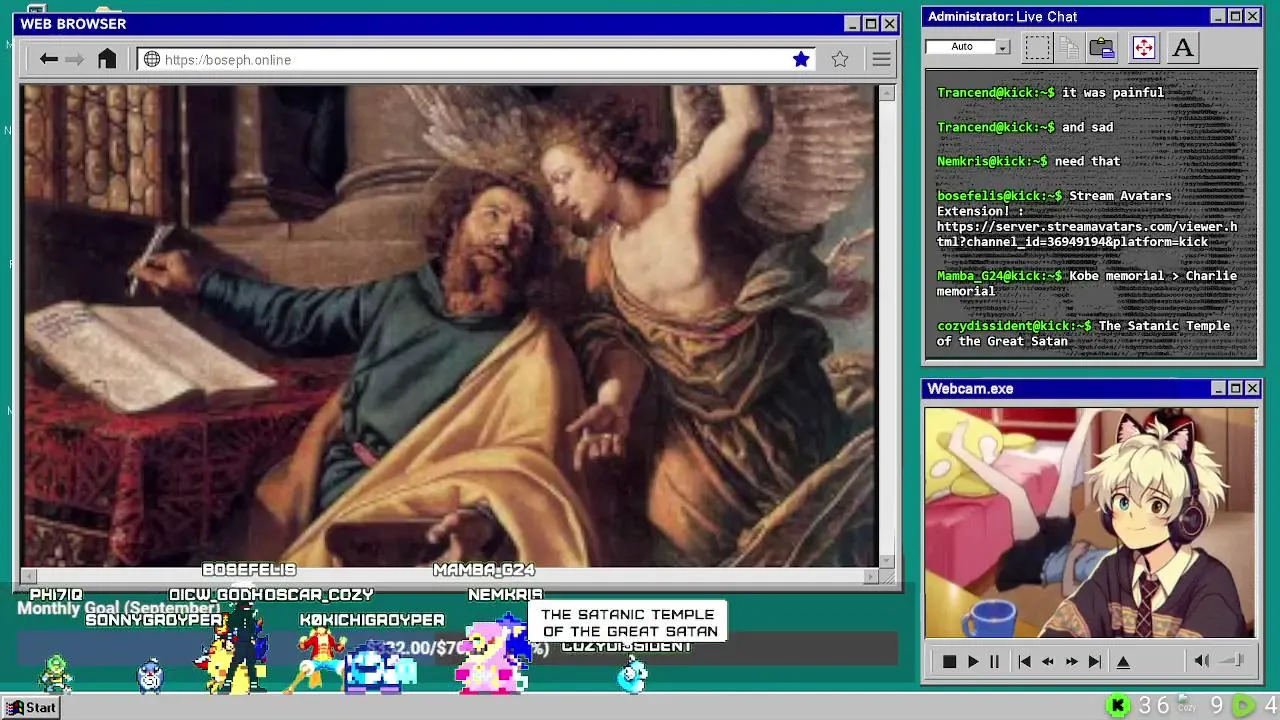Click the boseph.online address field

[476, 60]
